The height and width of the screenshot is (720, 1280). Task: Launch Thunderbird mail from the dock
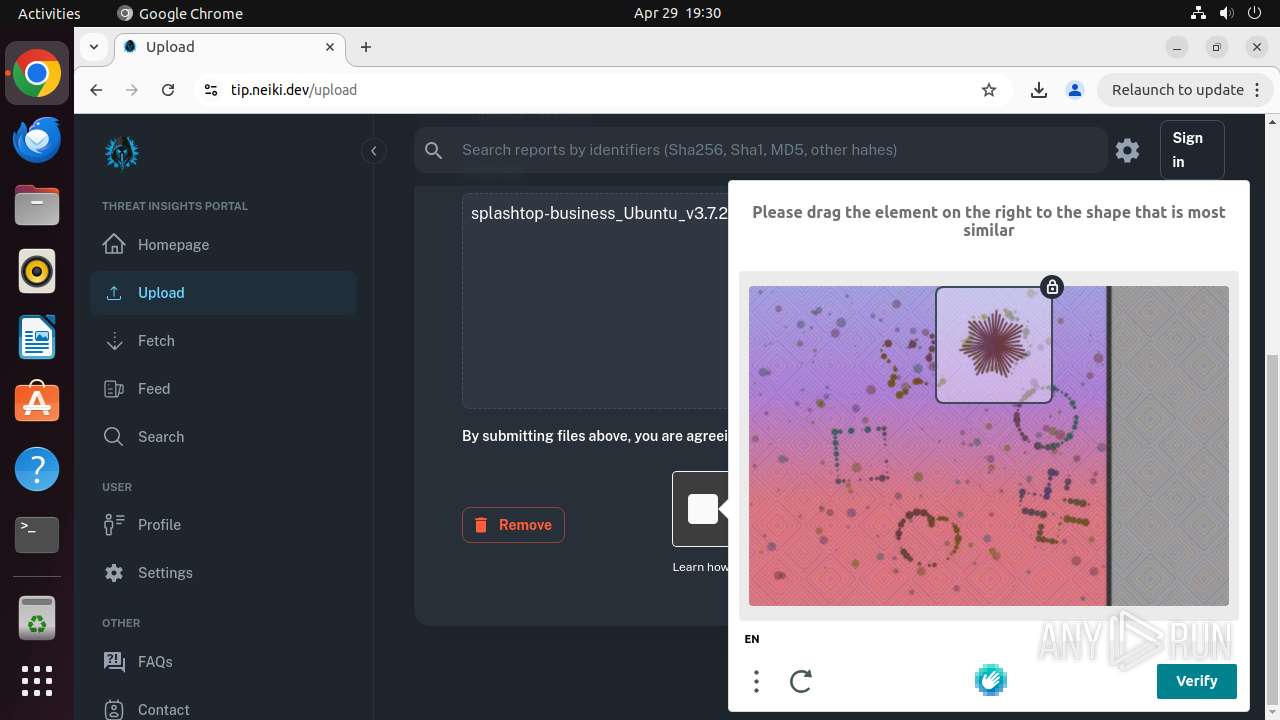(37, 140)
